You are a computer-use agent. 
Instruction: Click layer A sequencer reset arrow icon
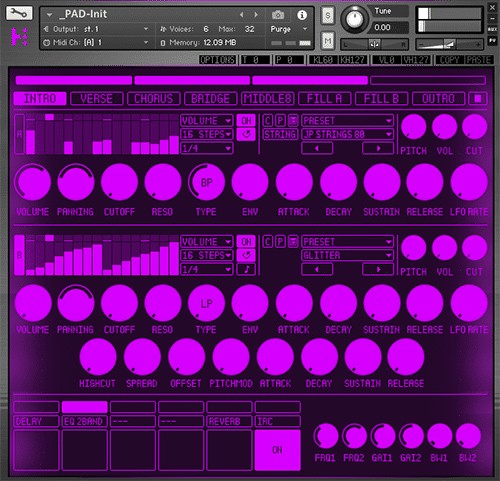click(246, 134)
